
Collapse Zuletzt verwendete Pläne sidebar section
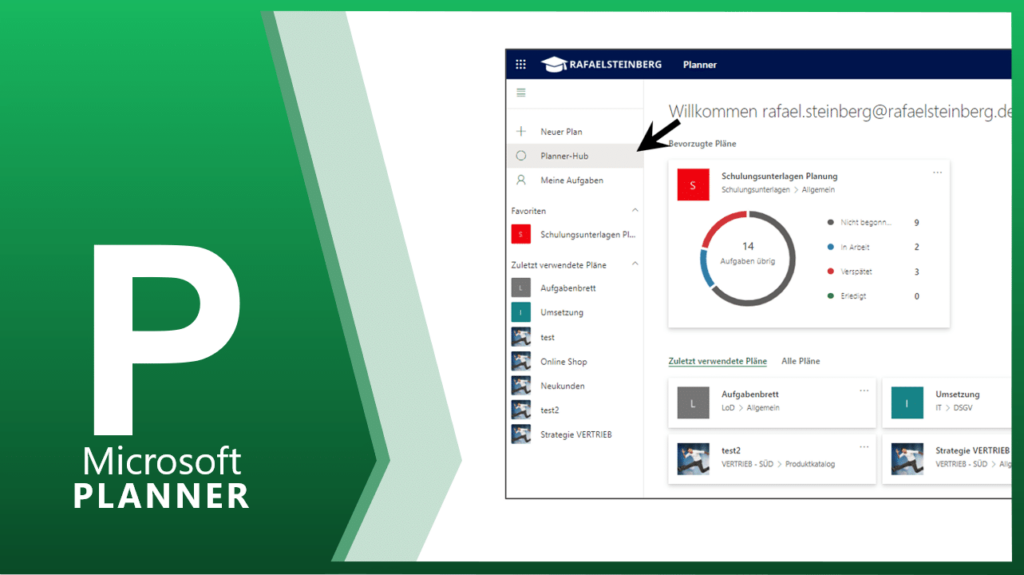click(634, 265)
